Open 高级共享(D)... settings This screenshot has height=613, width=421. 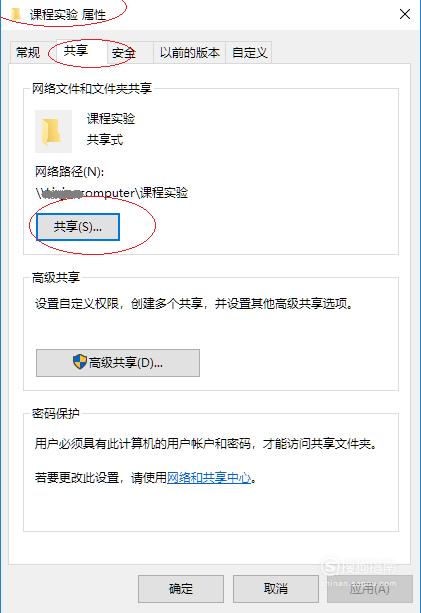(118, 363)
